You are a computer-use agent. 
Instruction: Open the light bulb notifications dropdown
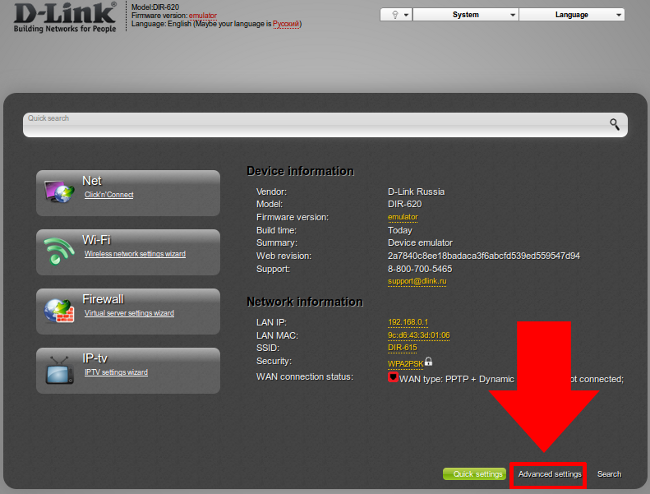click(396, 15)
